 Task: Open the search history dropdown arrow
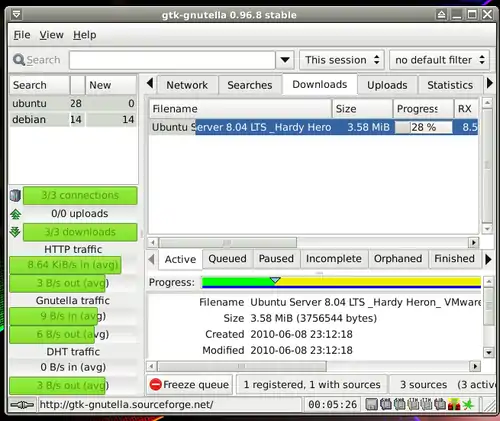coord(285,60)
